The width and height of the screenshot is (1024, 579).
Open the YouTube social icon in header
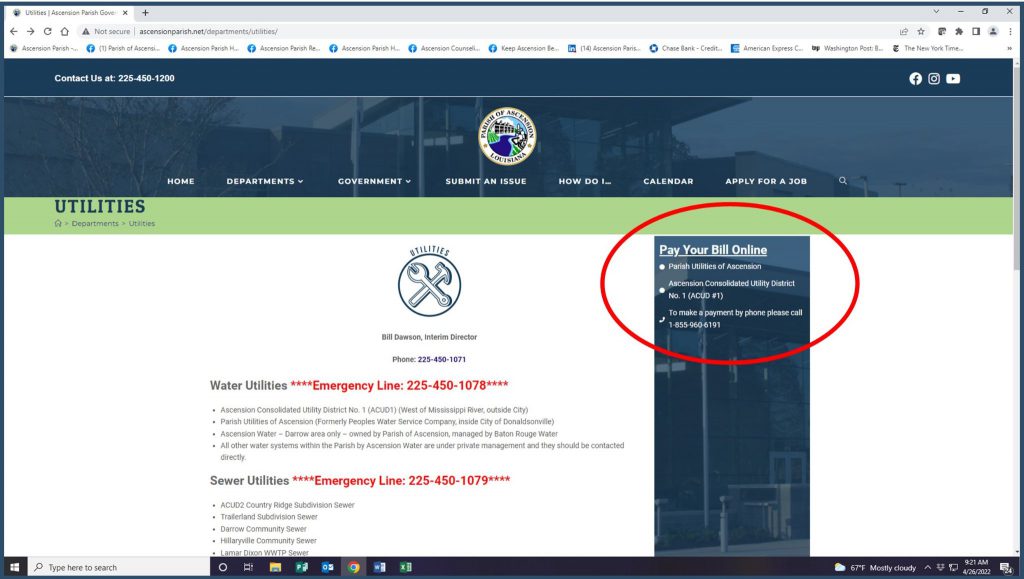[953, 79]
